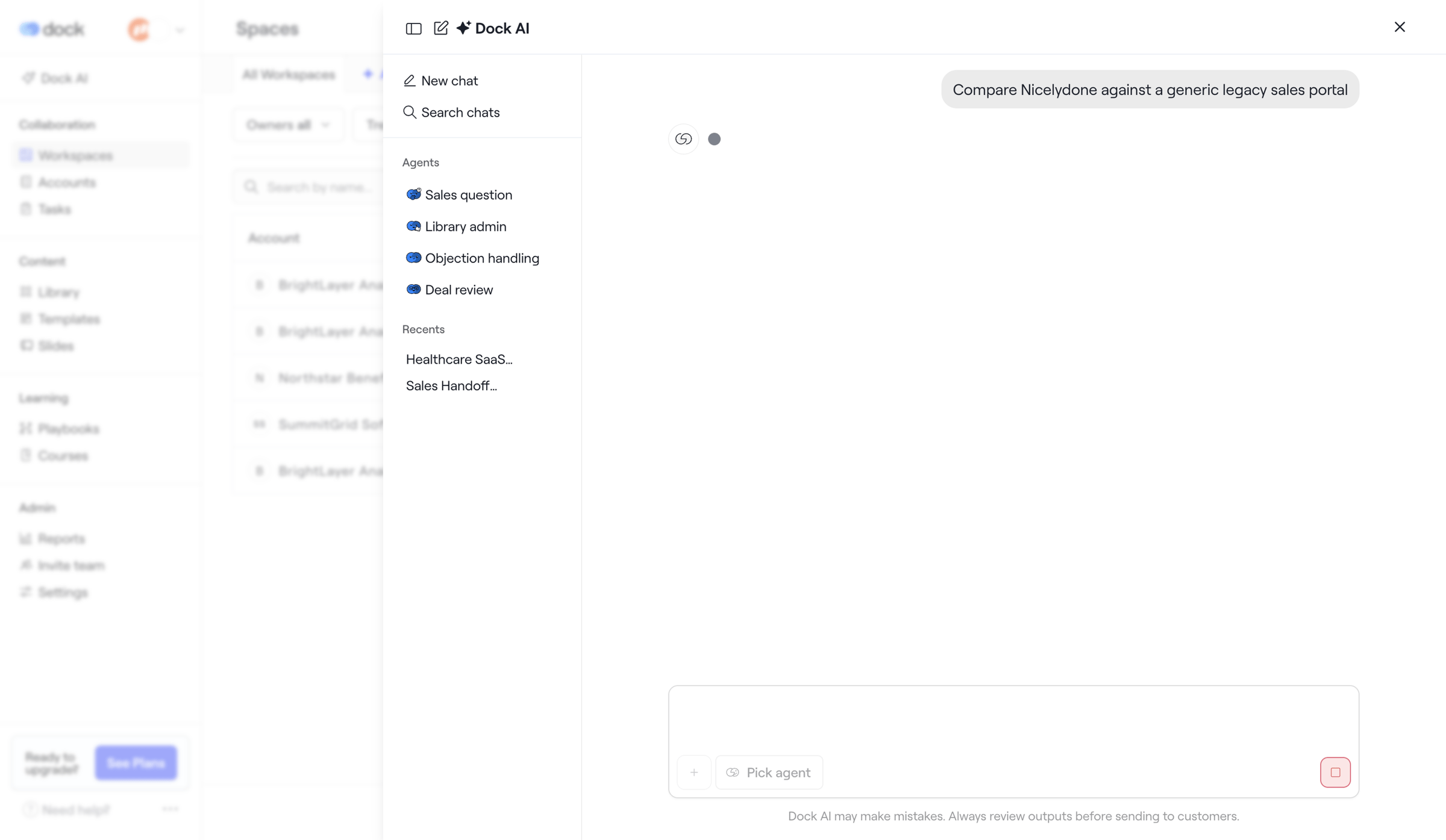The width and height of the screenshot is (1446, 840).
Task: Click the Northstar workspace row
Action: click(308, 378)
